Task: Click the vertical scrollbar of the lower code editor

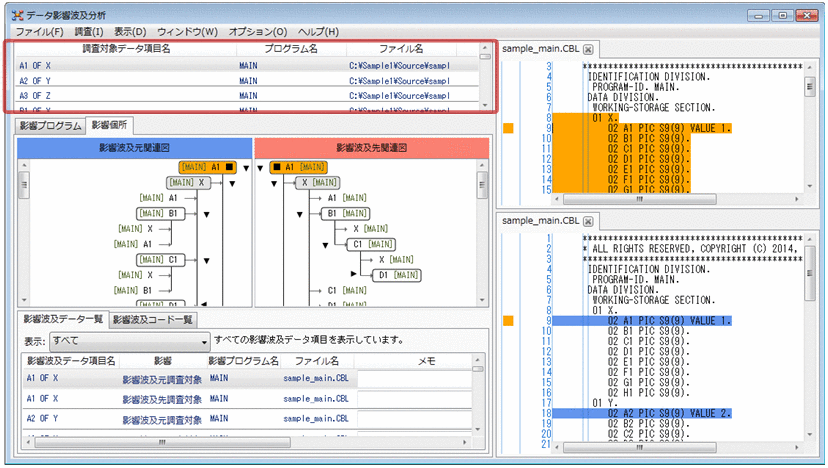Action: tap(809, 336)
